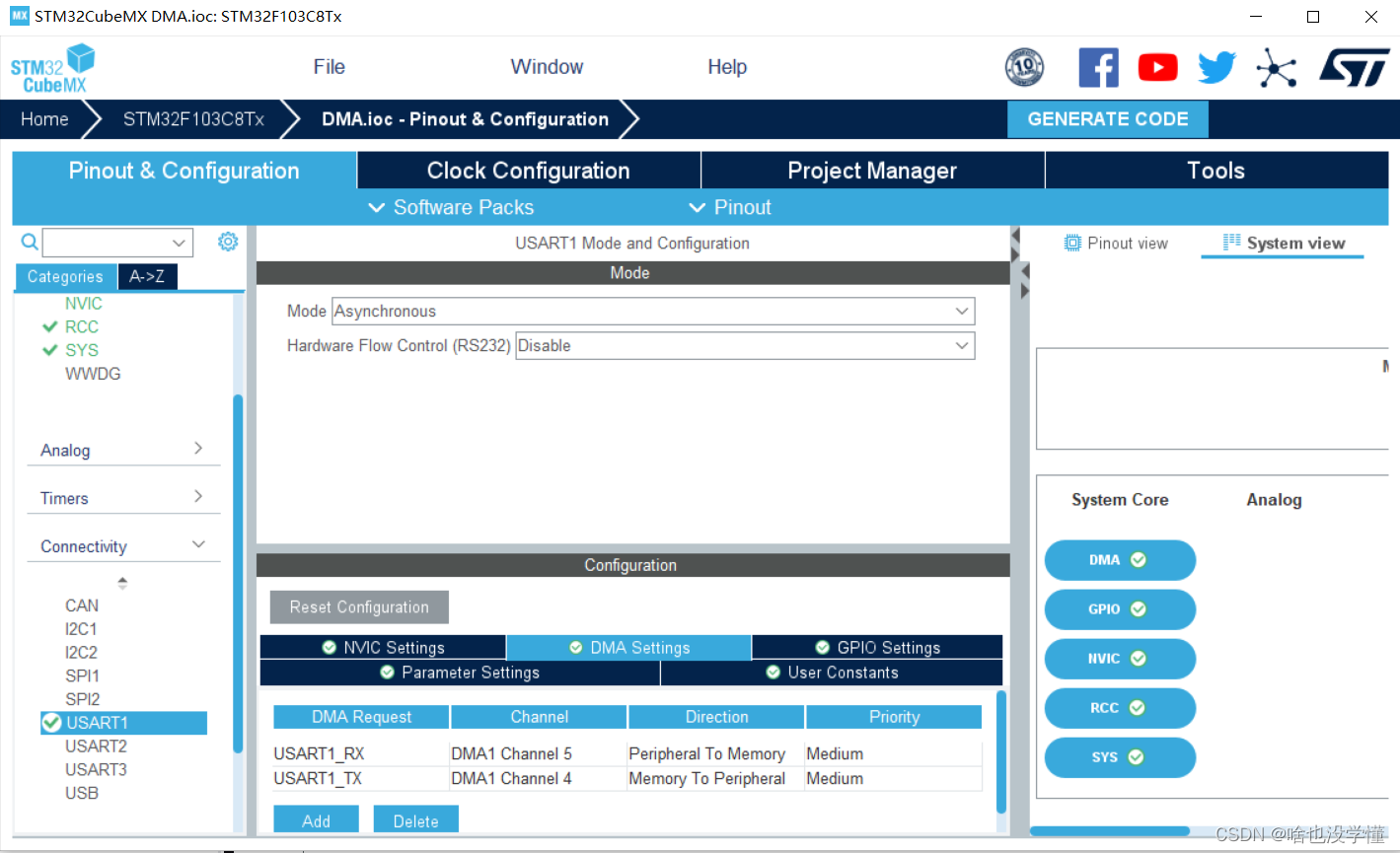Click the green checkmark beside USART1
The image size is (1400, 853).
click(52, 723)
